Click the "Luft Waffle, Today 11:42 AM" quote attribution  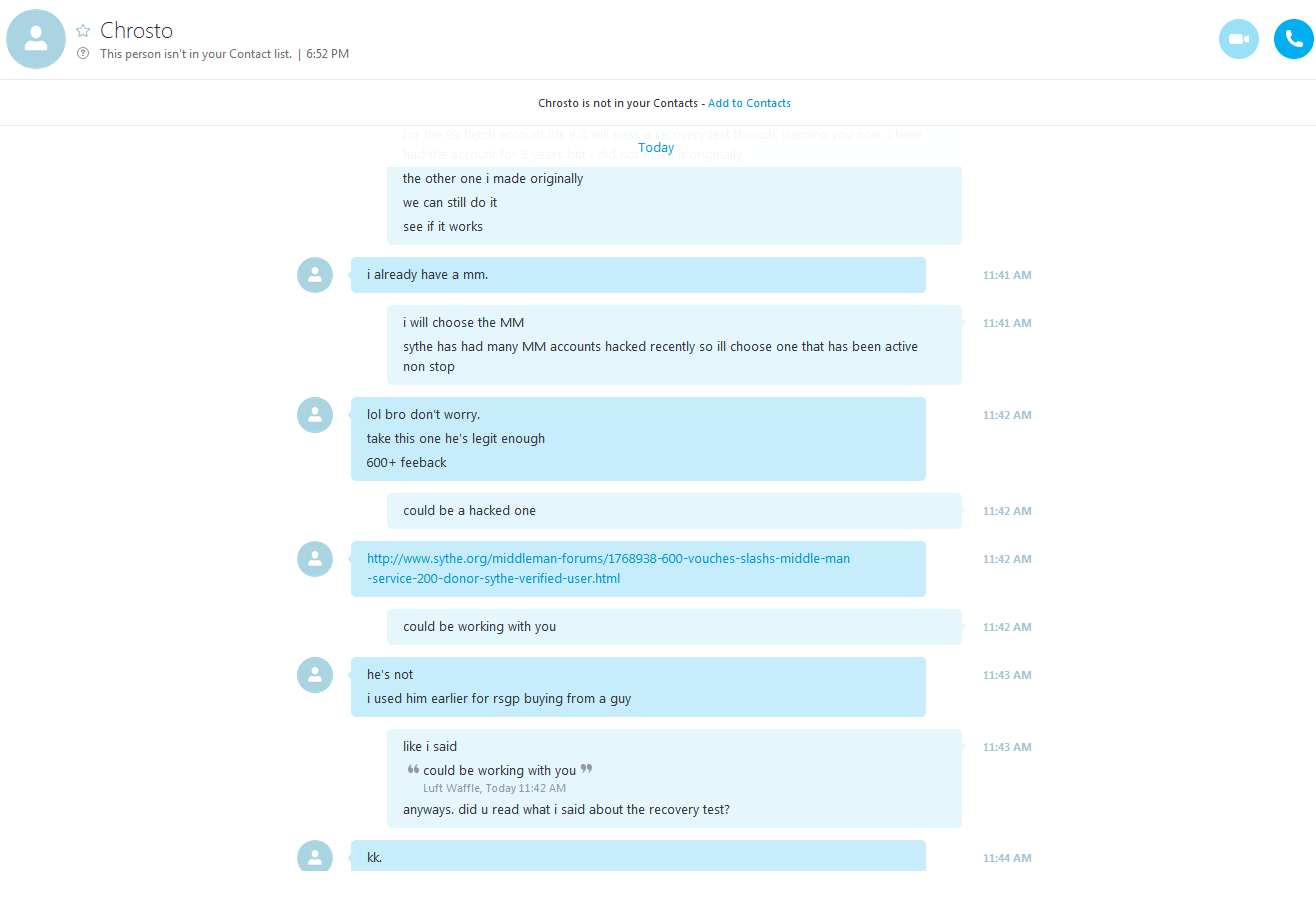point(494,788)
